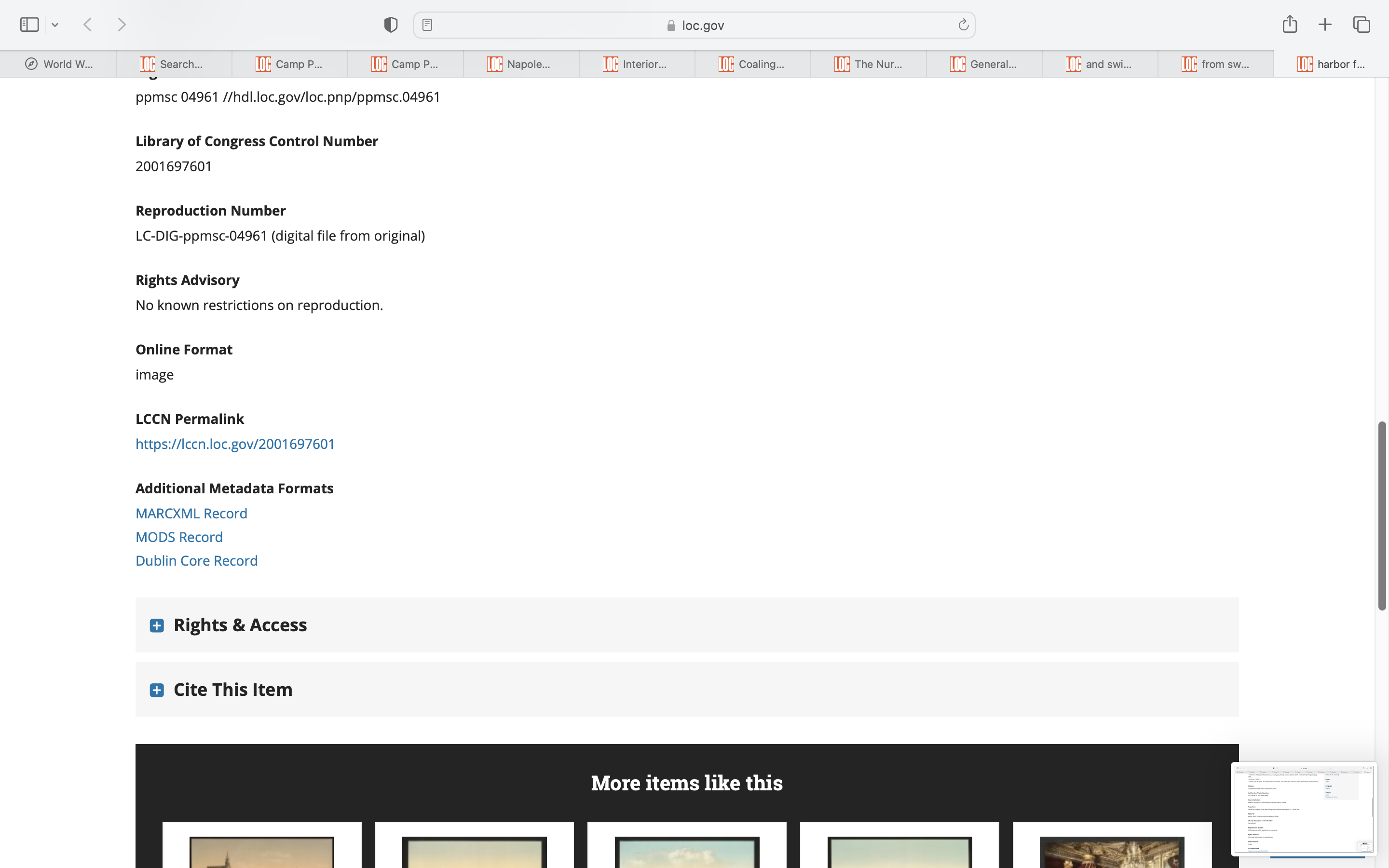The width and height of the screenshot is (1389, 868).
Task: Show Reader view icon in address bar
Action: point(427,25)
